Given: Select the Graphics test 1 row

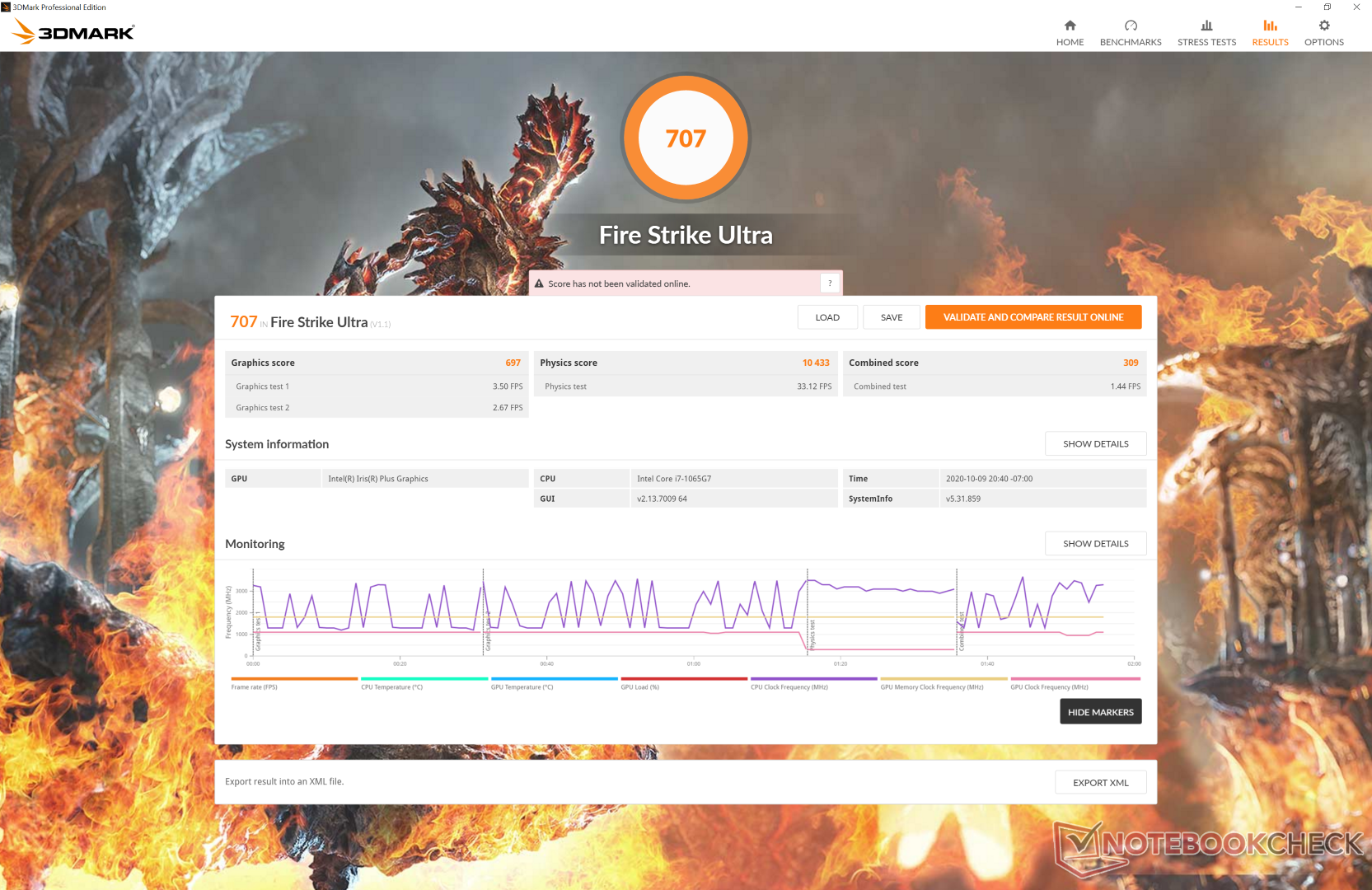Looking at the screenshot, I should [377, 386].
